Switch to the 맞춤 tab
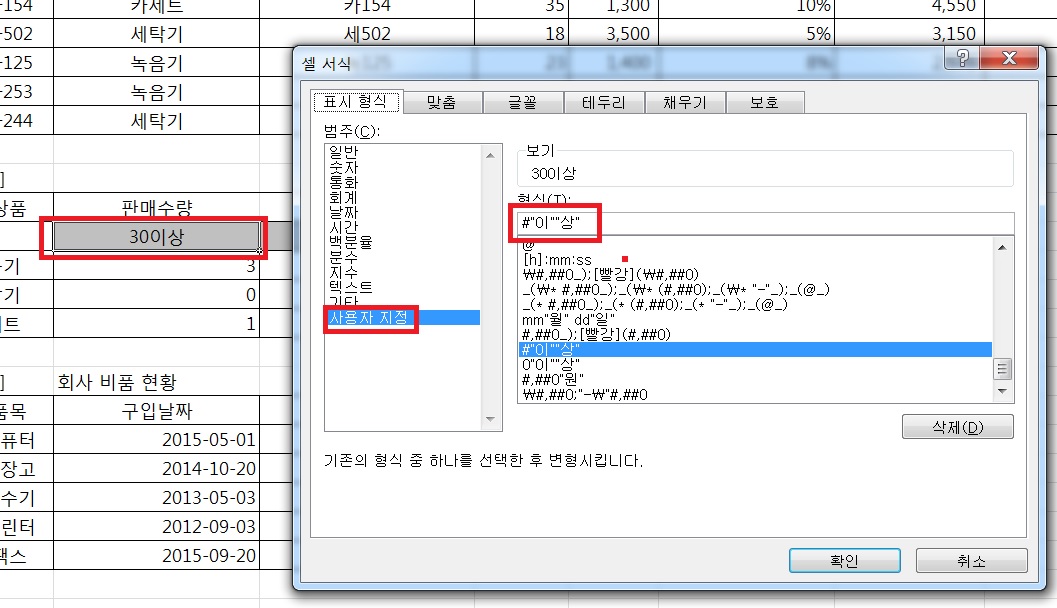Viewport: 1057px width, 608px height. point(440,102)
